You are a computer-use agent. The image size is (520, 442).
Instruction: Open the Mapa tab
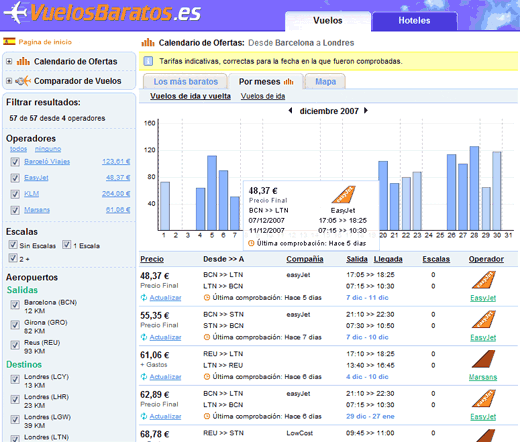tap(326, 81)
